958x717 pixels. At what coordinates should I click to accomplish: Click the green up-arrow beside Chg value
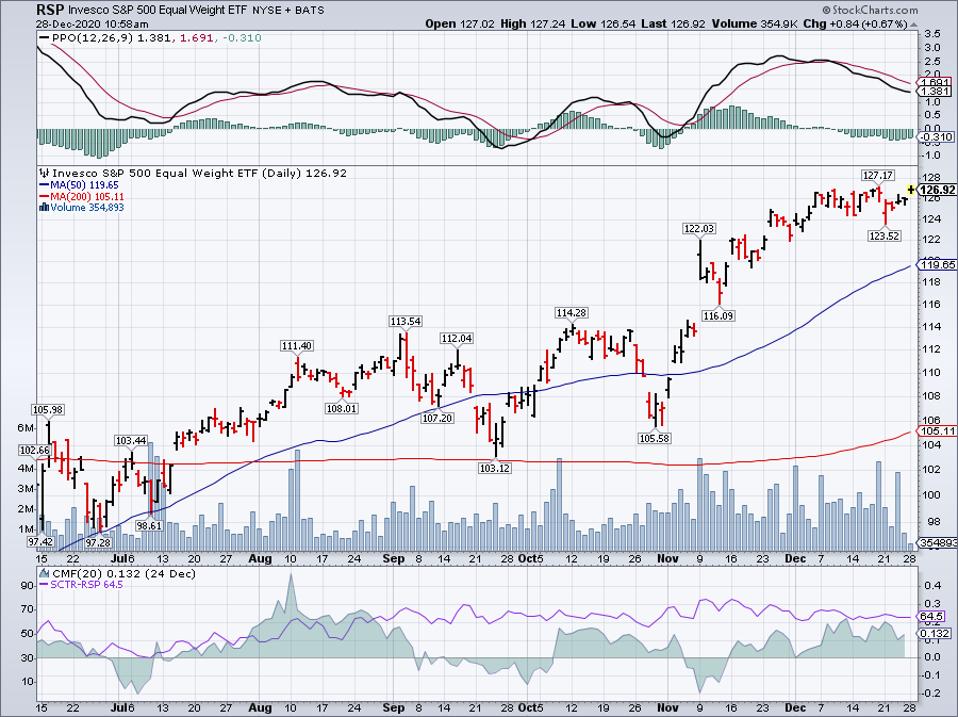pos(914,24)
